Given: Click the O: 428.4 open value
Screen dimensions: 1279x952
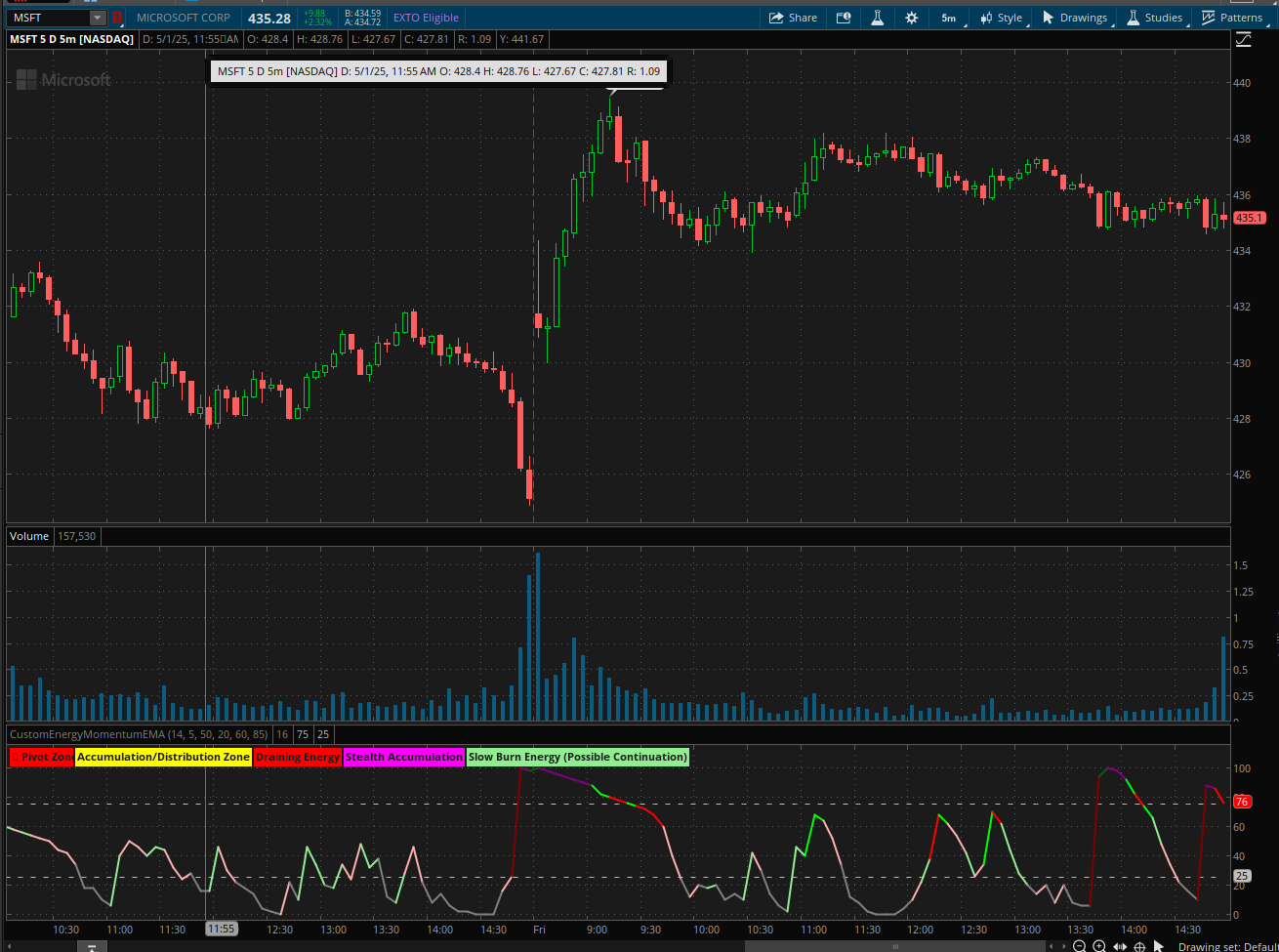Looking at the screenshot, I should click(x=267, y=39).
